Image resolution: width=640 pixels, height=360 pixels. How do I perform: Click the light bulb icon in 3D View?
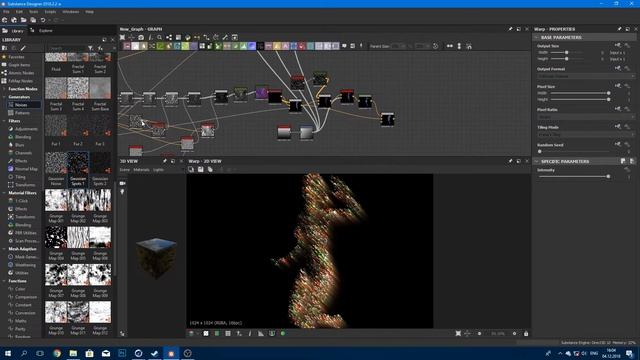(122, 192)
